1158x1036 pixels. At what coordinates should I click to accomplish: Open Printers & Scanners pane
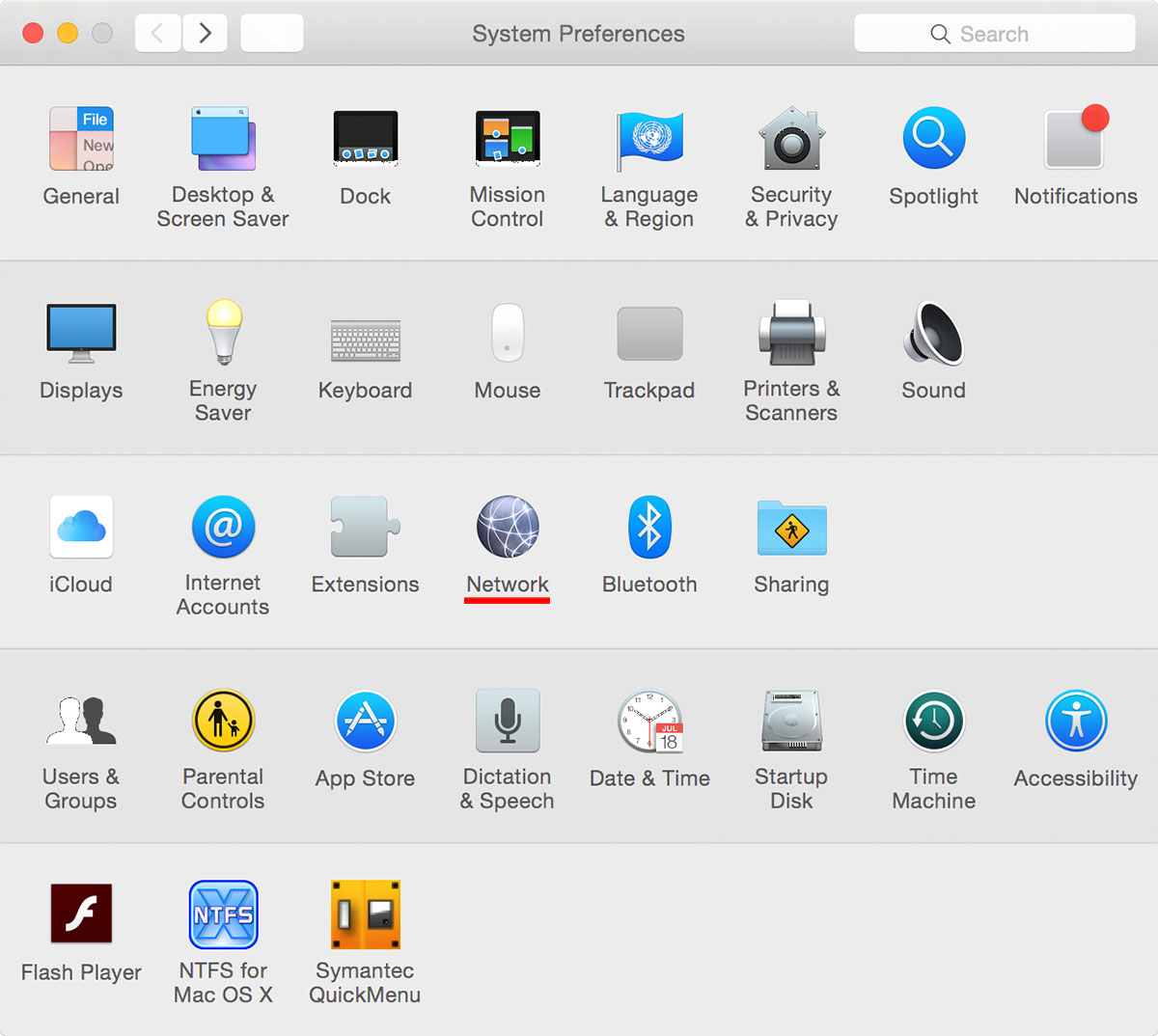pos(791,334)
